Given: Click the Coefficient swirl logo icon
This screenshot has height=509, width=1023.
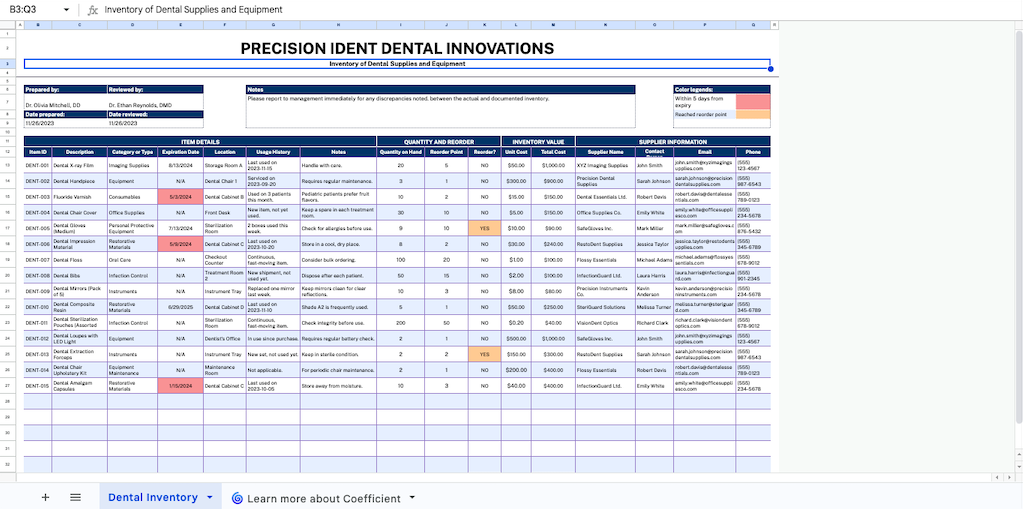Looking at the screenshot, I should [237, 498].
